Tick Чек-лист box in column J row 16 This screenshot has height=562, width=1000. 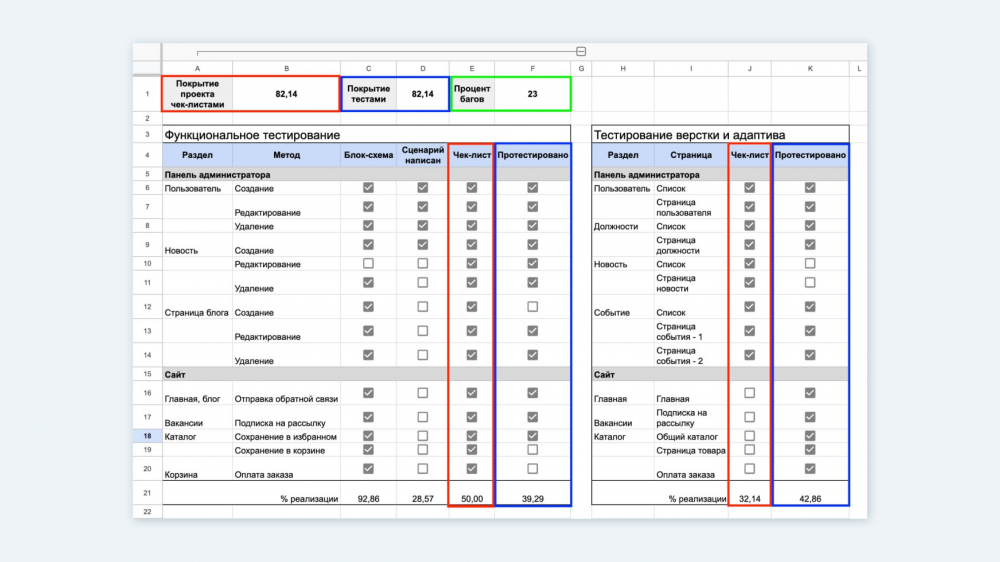click(x=749, y=393)
